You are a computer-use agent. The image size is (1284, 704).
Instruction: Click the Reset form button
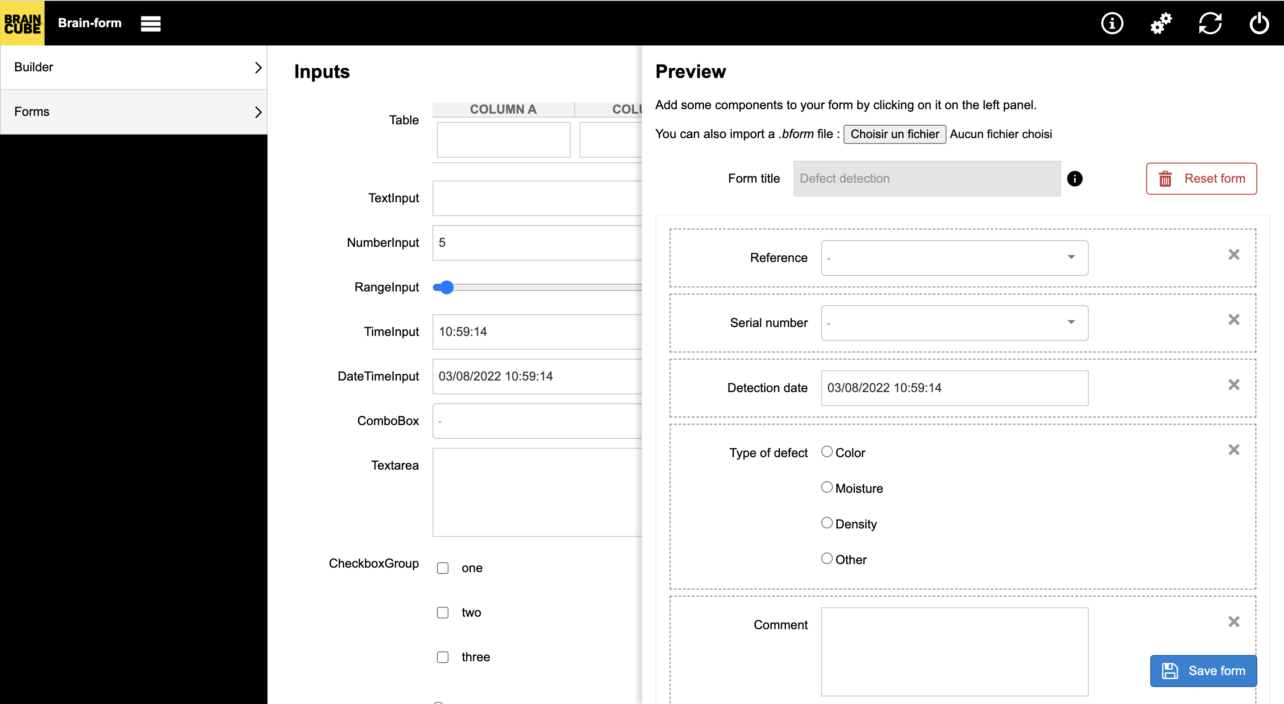coord(1201,179)
